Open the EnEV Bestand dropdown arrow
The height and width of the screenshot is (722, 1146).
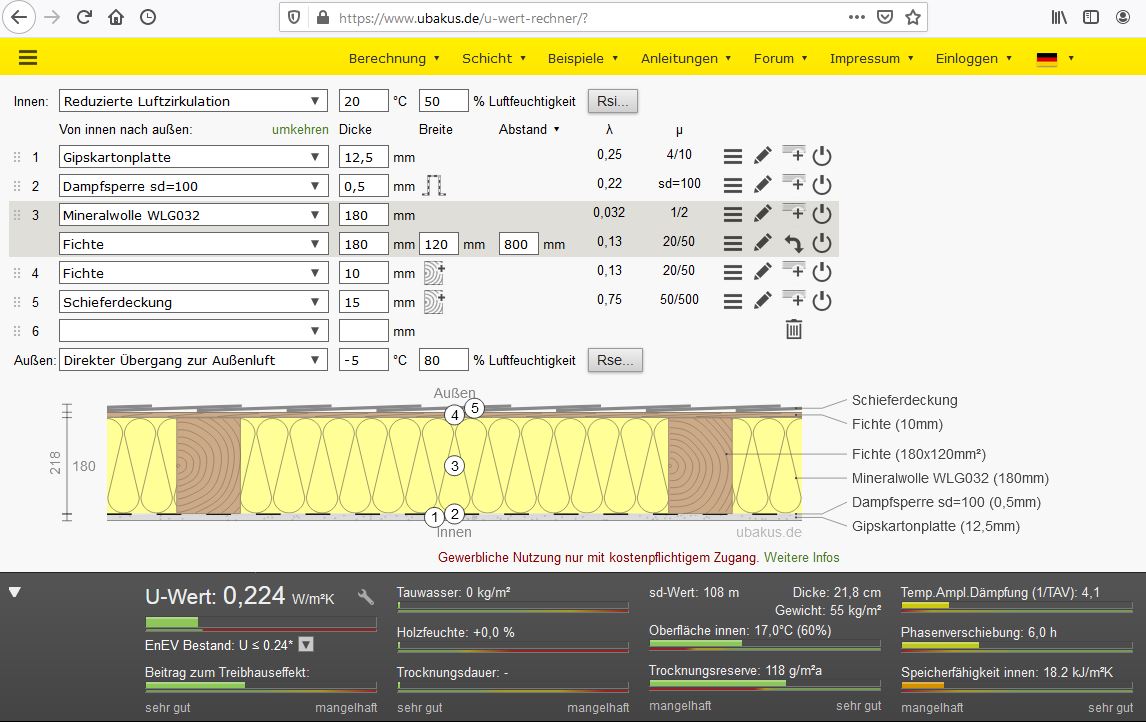click(306, 645)
